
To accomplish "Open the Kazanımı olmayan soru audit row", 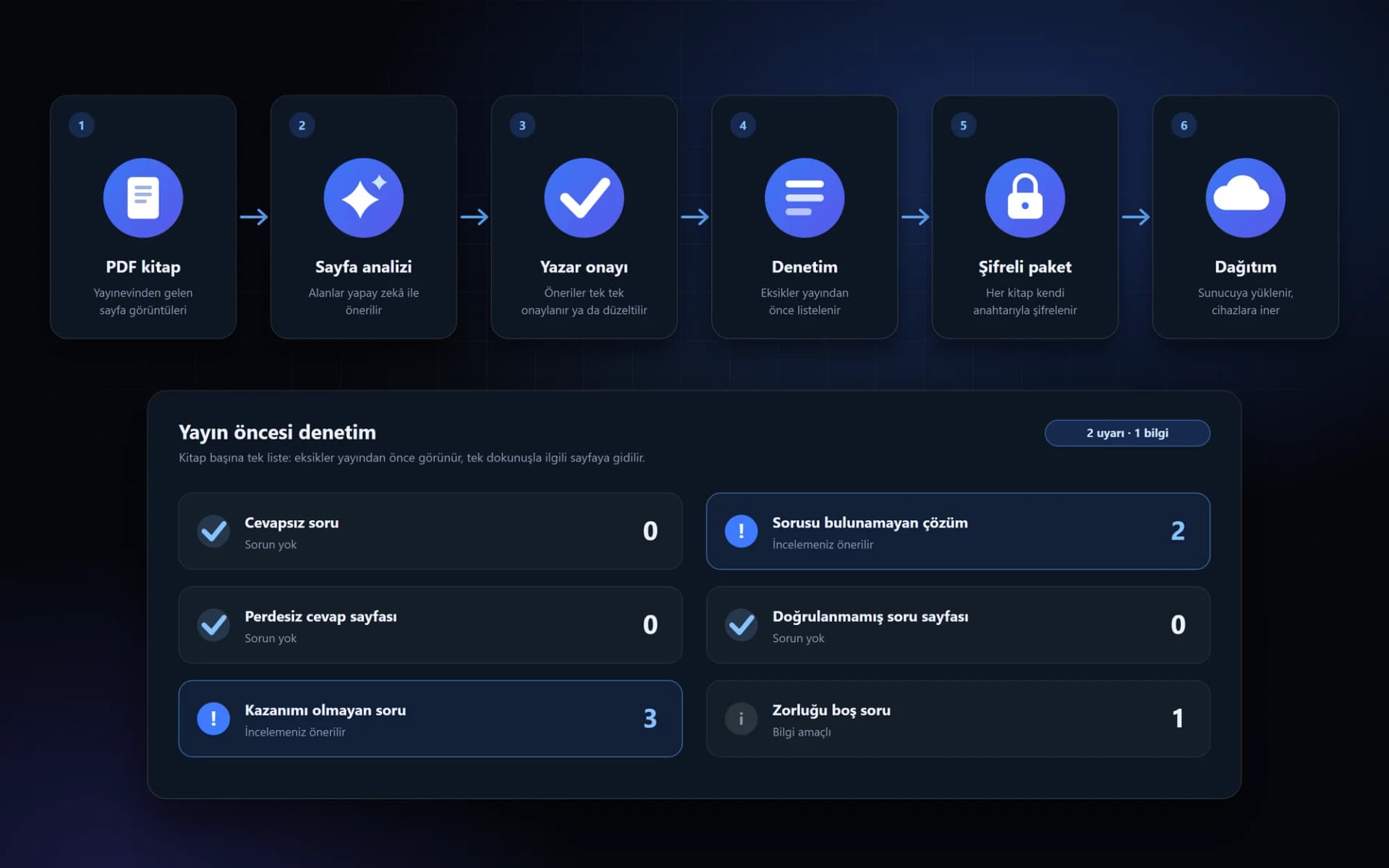I will click(x=430, y=718).
